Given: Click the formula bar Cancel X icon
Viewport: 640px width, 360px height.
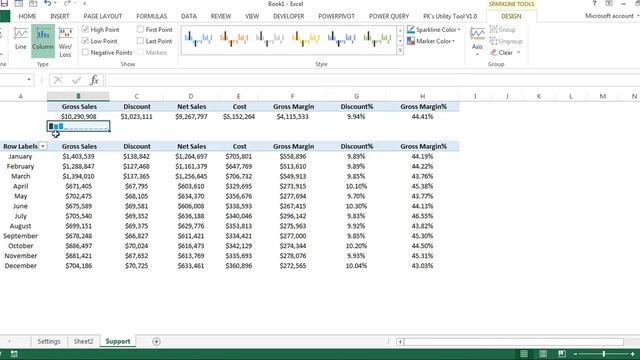Looking at the screenshot, I should pyautogui.click(x=58, y=80).
